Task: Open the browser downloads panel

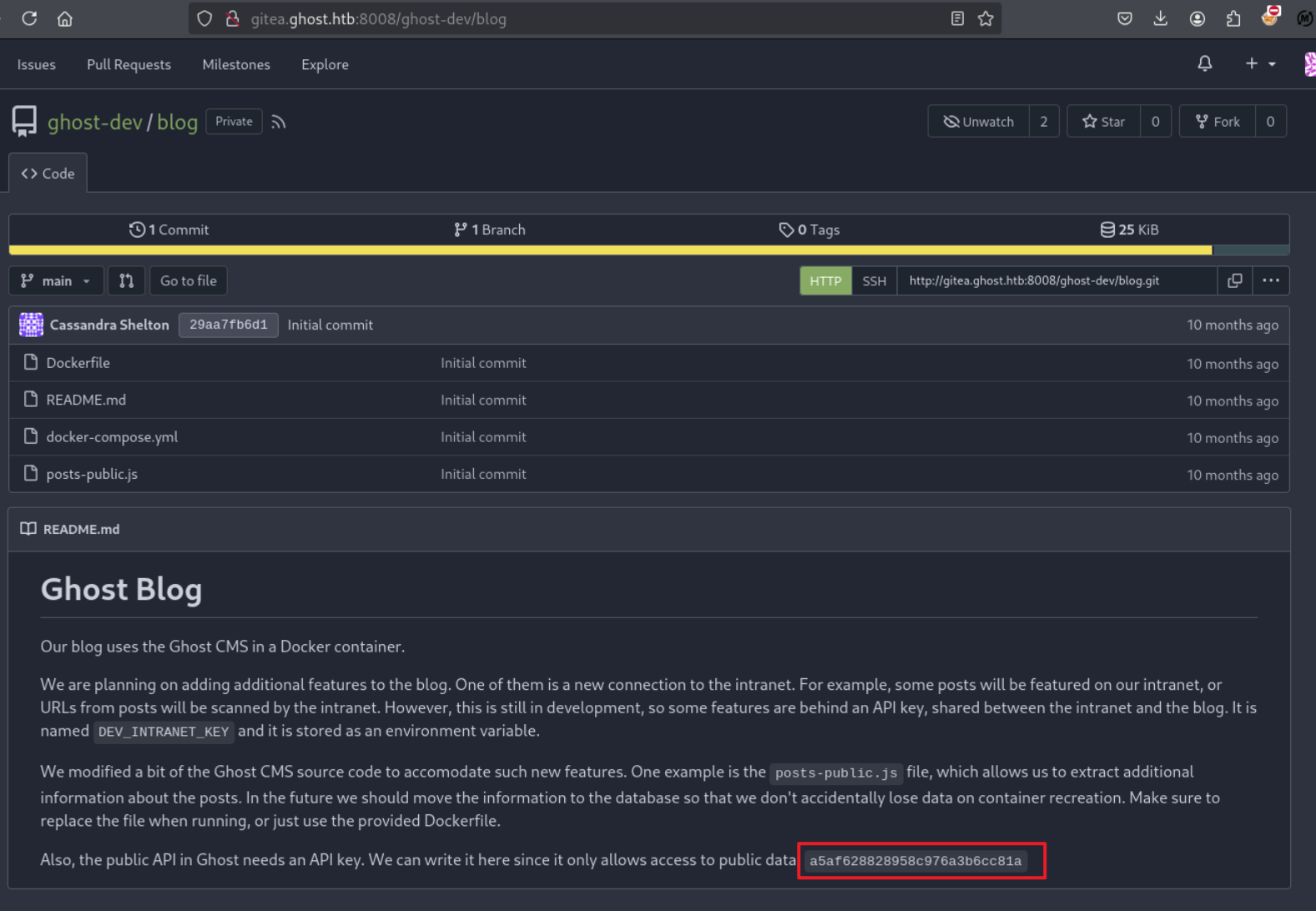Action: [1160, 19]
